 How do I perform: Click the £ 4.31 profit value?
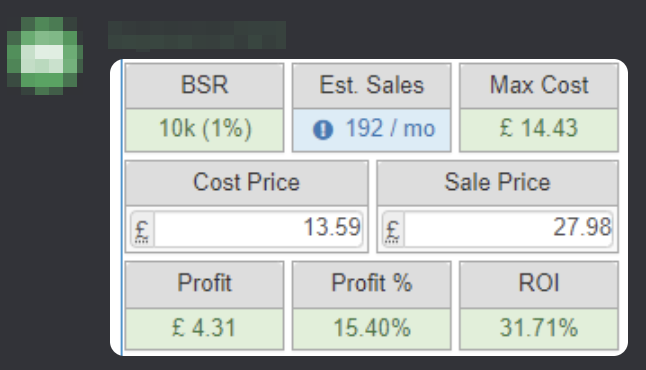click(x=204, y=329)
